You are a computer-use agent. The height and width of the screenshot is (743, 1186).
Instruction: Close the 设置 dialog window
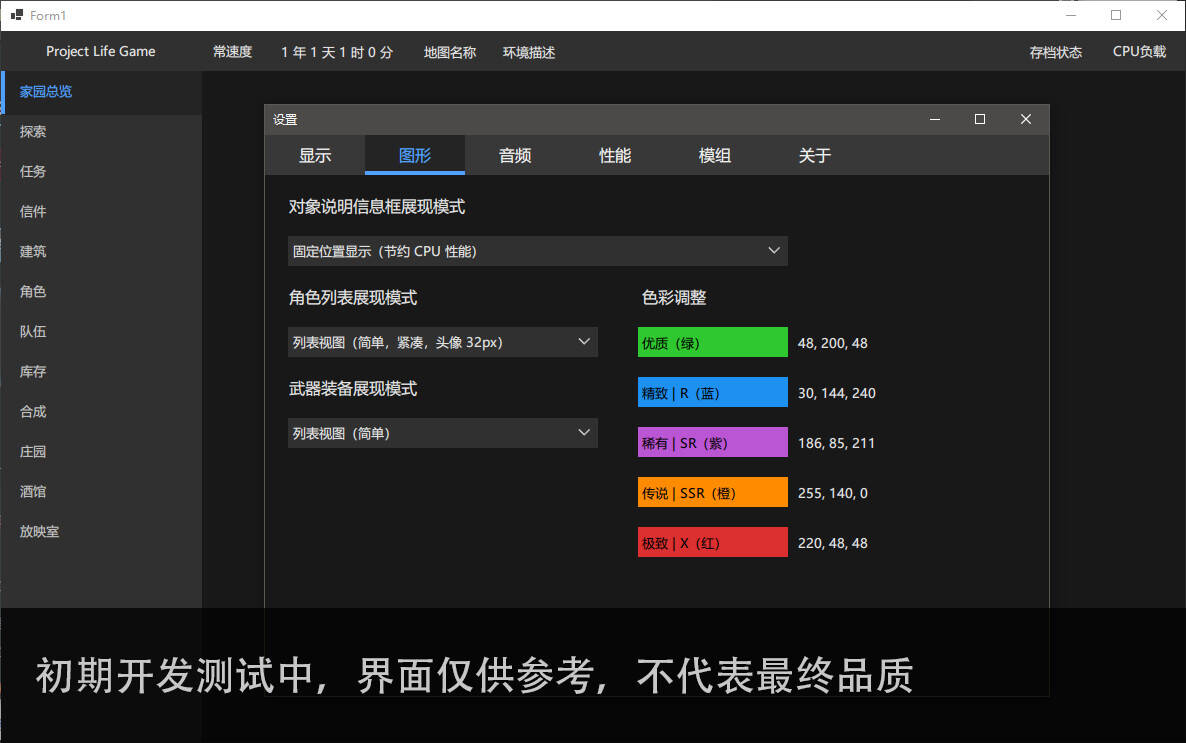(1026, 119)
